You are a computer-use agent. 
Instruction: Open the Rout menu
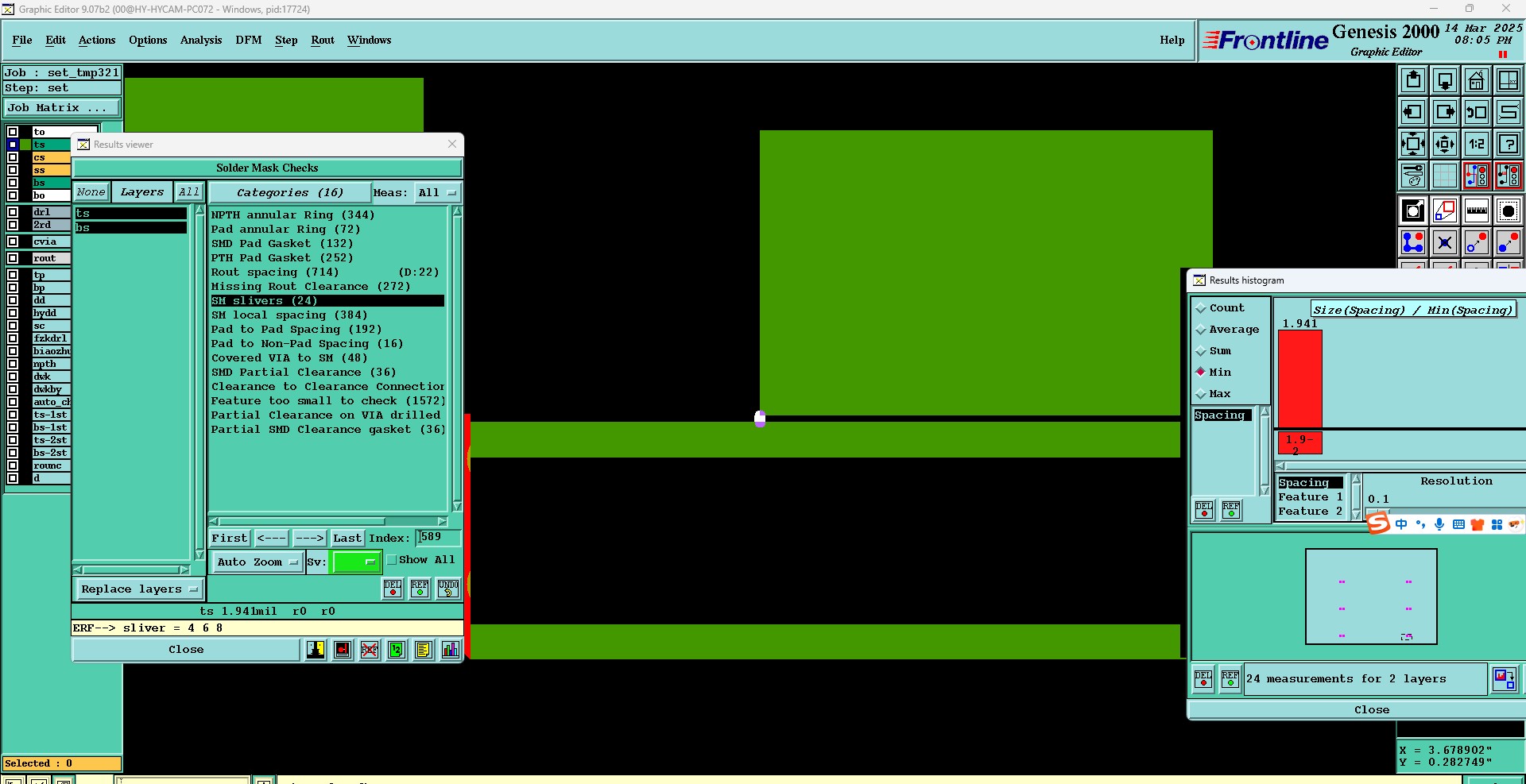323,40
